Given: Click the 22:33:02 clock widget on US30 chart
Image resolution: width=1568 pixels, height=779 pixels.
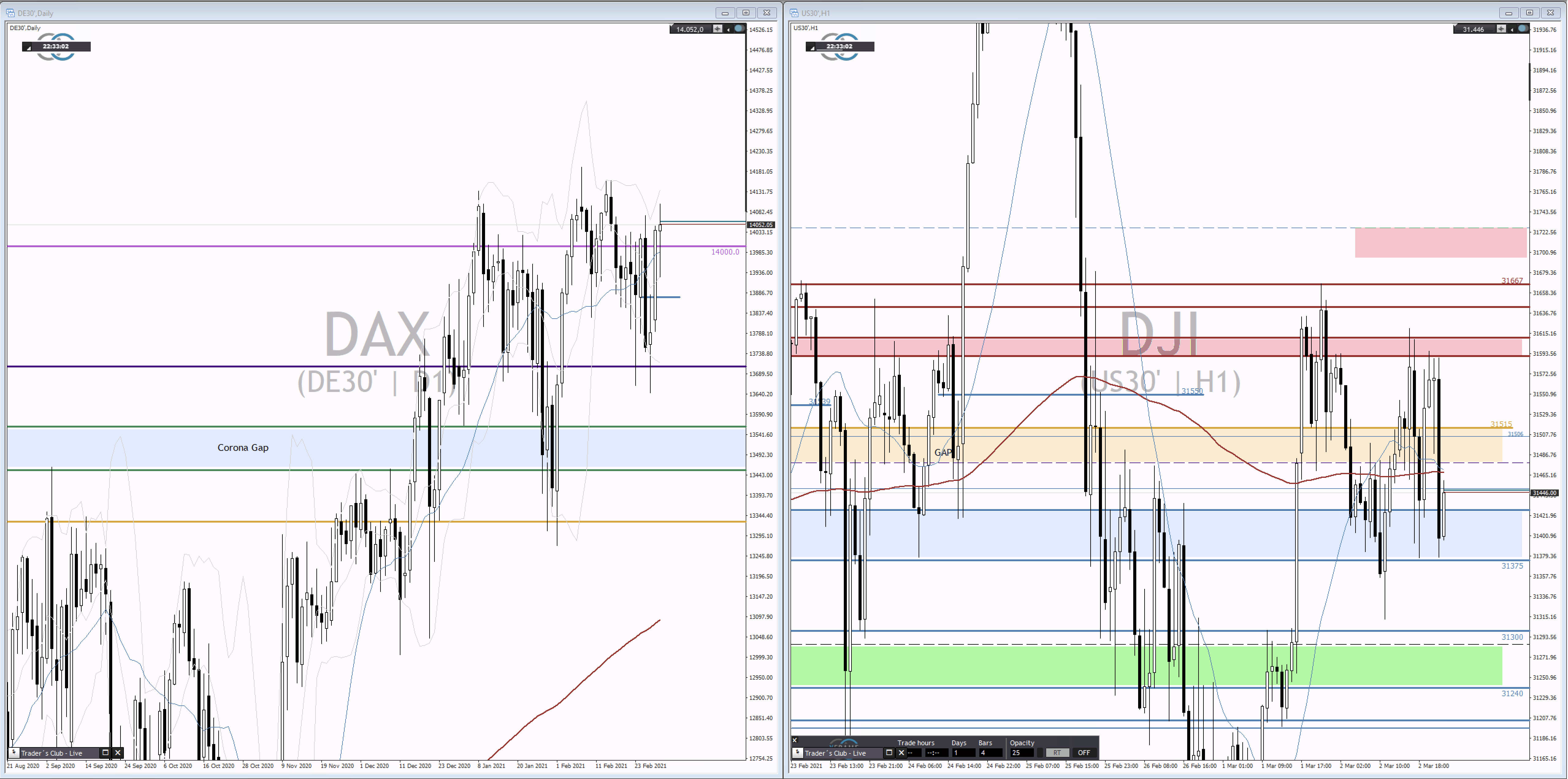Looking at the screenshot, I should point(840,46).
